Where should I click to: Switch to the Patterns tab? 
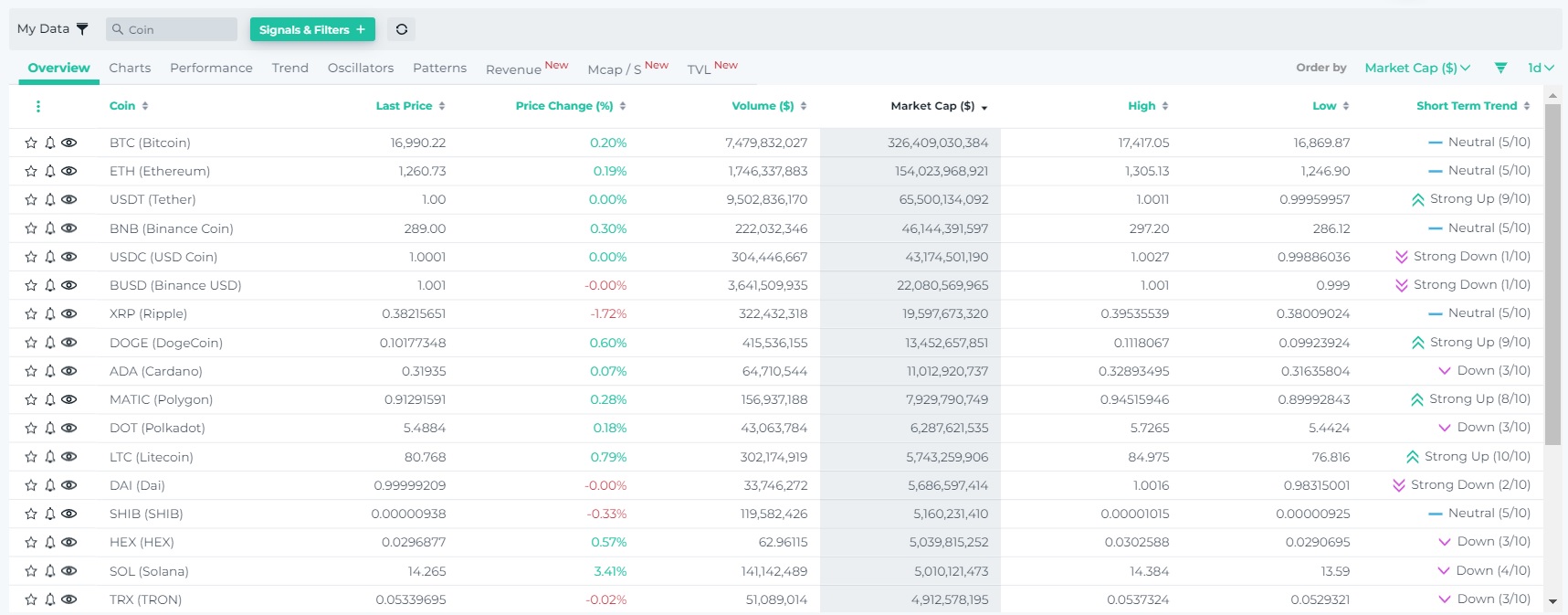tap(439, 68)
